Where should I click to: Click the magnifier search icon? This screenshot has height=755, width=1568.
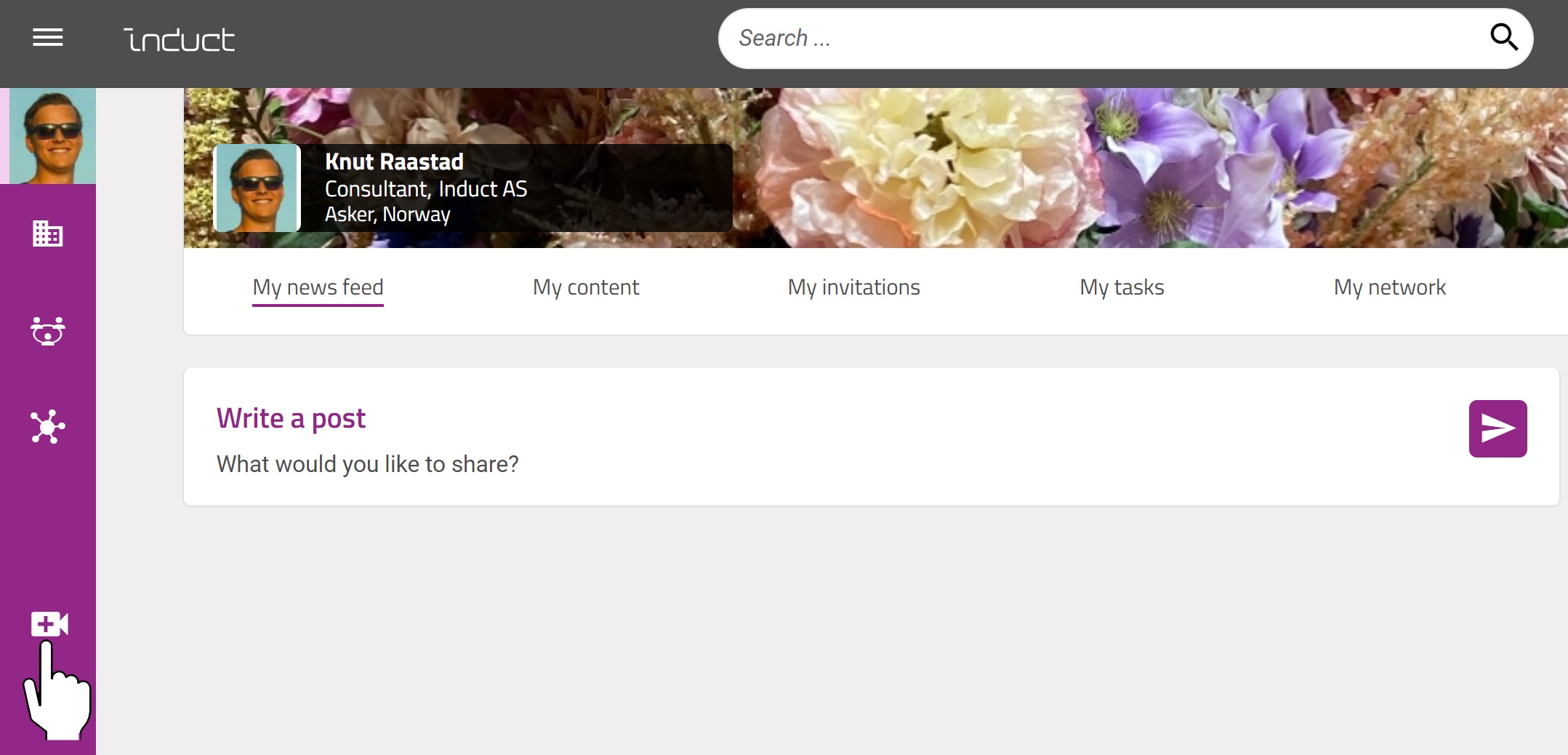pyautogui.click(x=1503, y=37)
